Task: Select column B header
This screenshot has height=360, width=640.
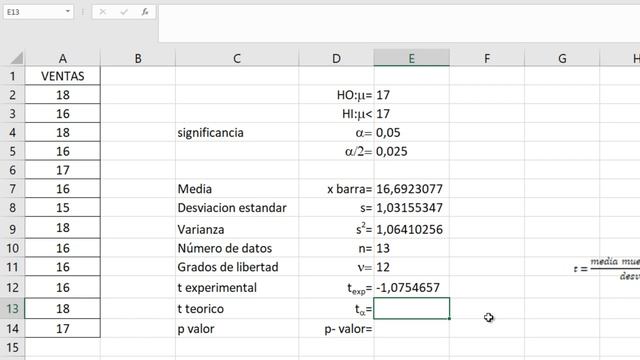Action: 138,58
